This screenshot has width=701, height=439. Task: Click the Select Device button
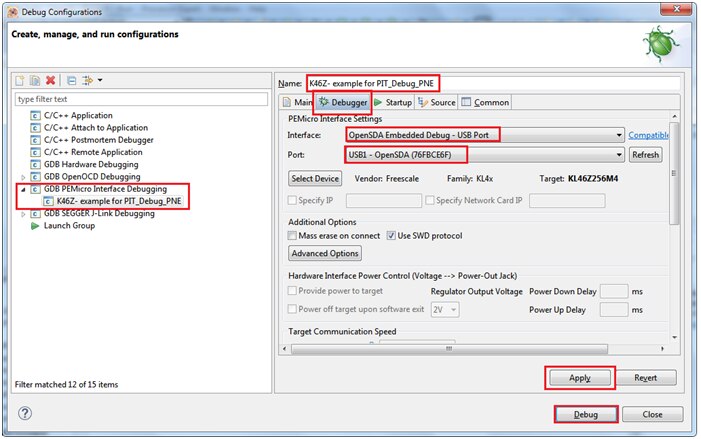pyautogui.click(x=315, y=178)
